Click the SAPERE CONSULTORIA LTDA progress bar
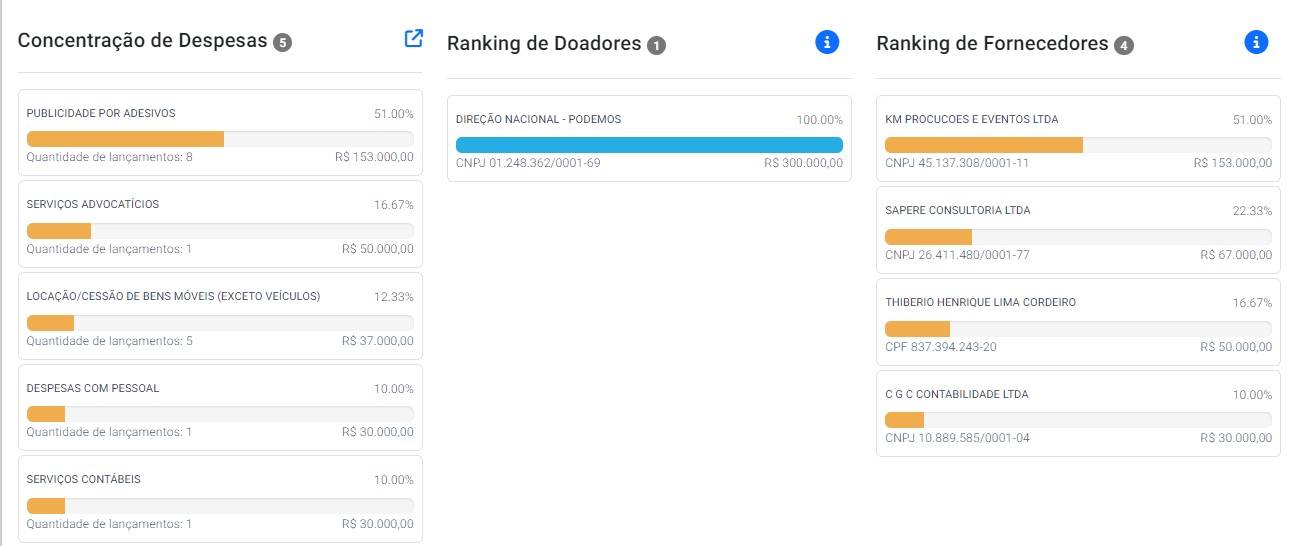This screenshot has width=1298, height=546. tap(1078, 237)
